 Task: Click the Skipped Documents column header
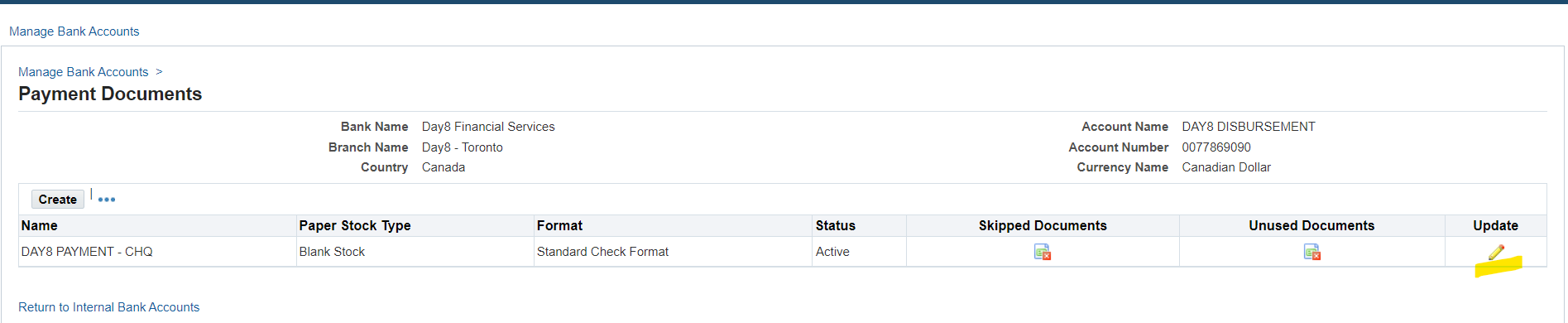[x=1043, y=225]
